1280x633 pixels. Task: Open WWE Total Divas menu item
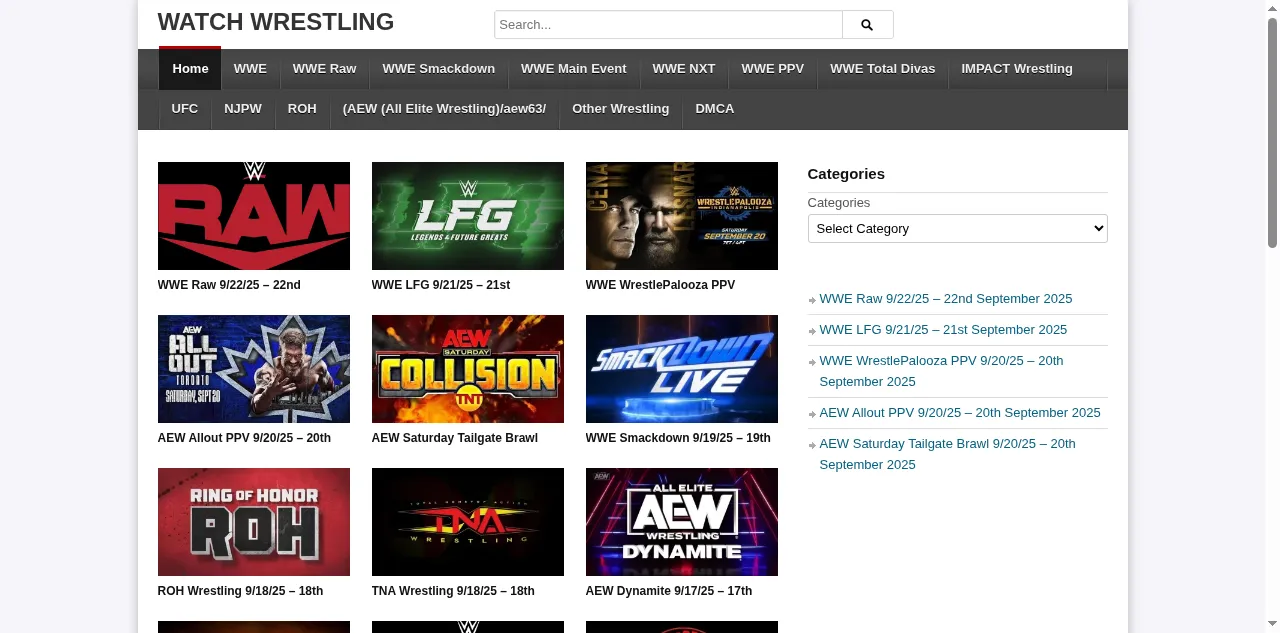pyautogui.click(x=882, y=69)
